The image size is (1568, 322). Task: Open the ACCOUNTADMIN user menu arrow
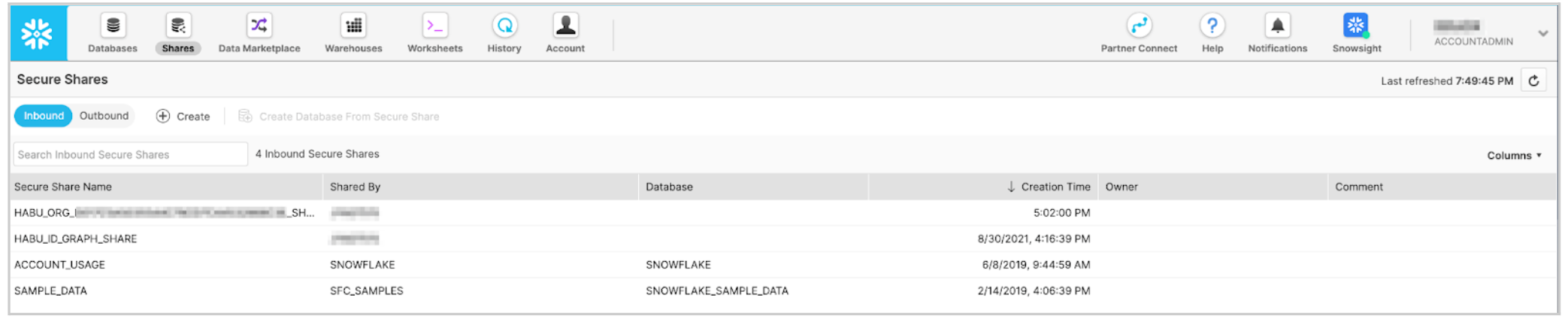1542,34
